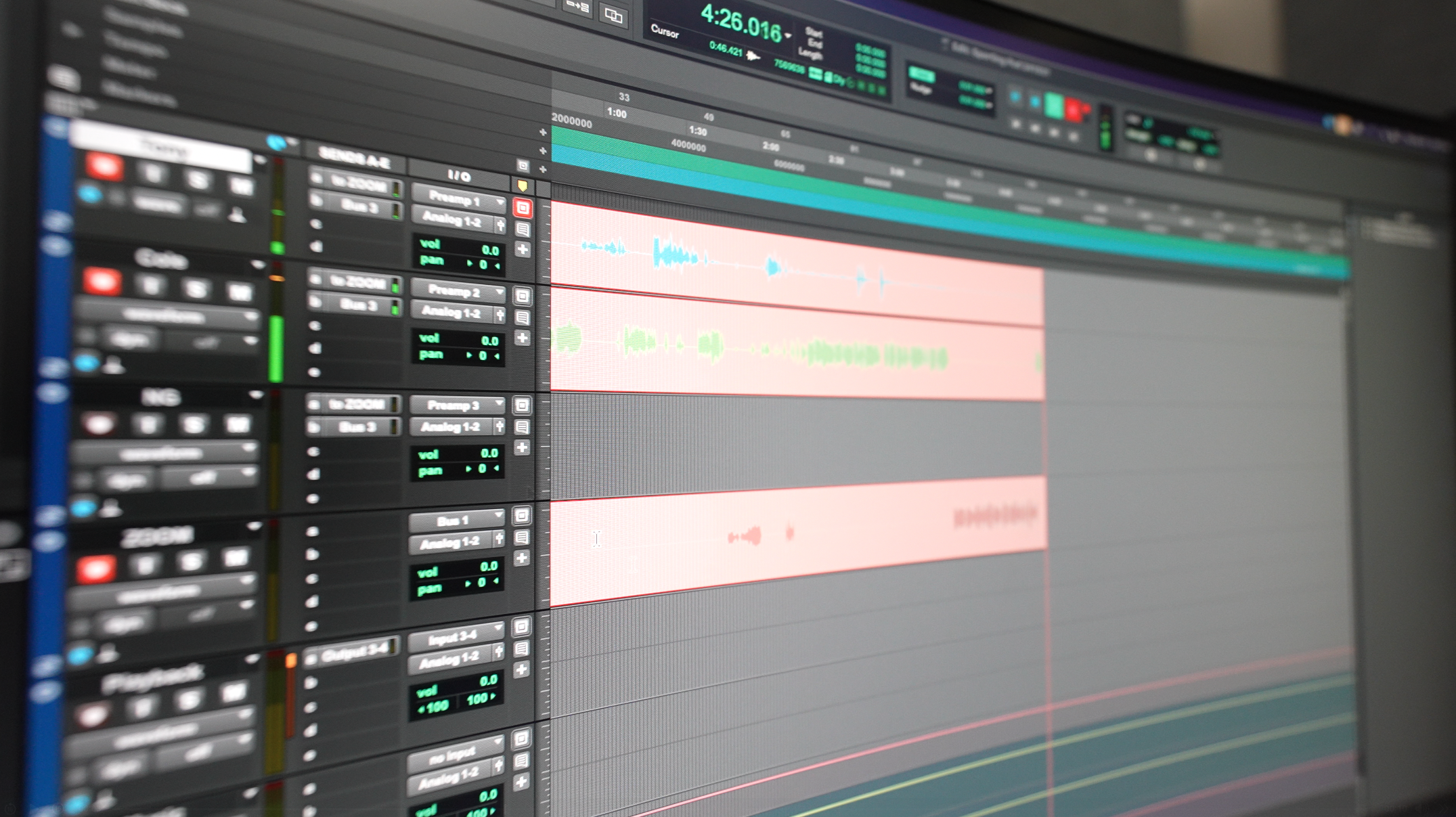1456x817 pixels.
Task: Click the square icon beside Bus 1 input
Action: [x=521, y=516]
